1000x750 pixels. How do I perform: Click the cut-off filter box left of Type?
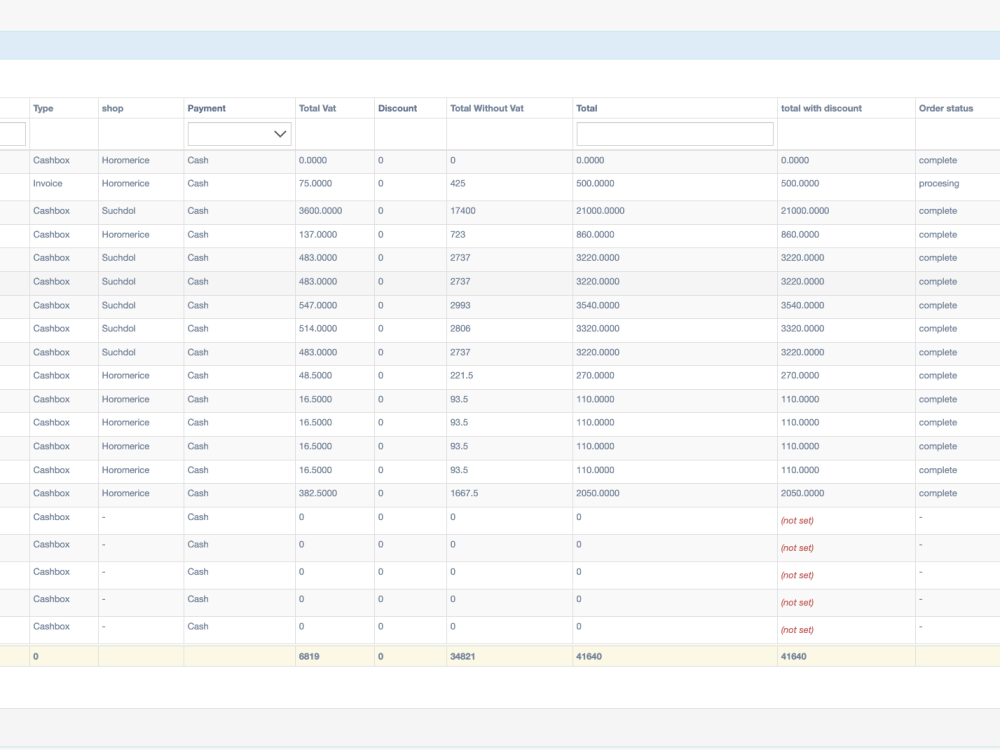[13, 134]
